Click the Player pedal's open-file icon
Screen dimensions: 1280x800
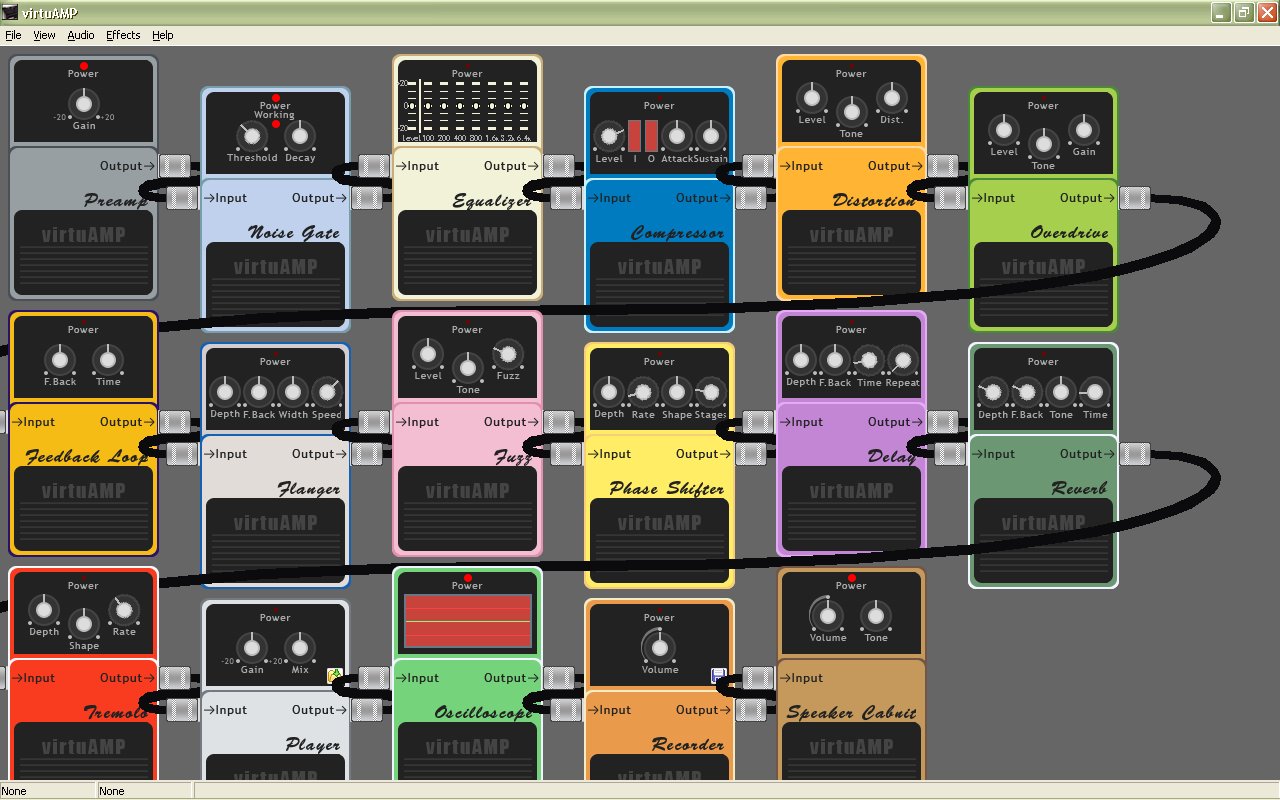click(x=335, y=676)
